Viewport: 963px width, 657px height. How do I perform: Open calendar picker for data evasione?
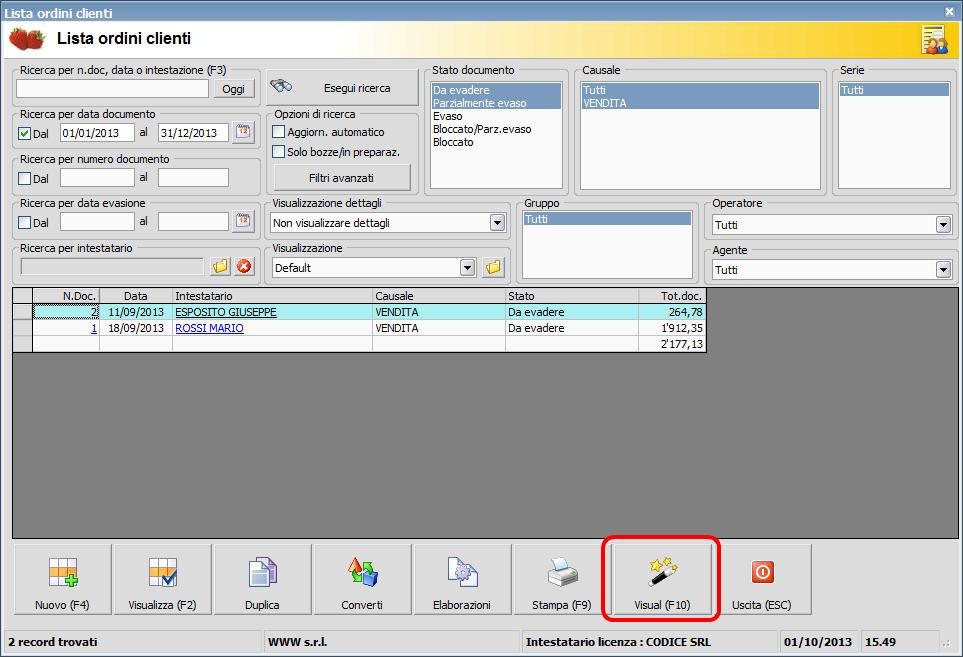(243, 221)
